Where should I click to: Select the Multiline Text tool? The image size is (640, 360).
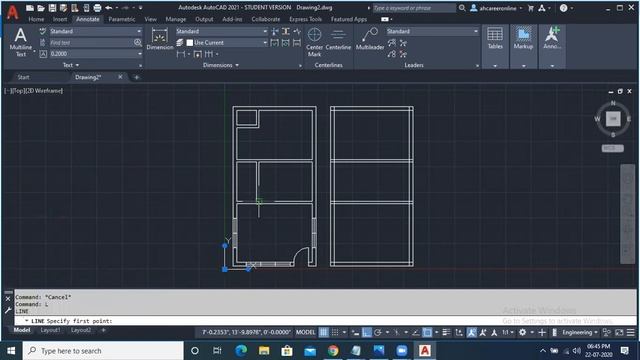20,42
